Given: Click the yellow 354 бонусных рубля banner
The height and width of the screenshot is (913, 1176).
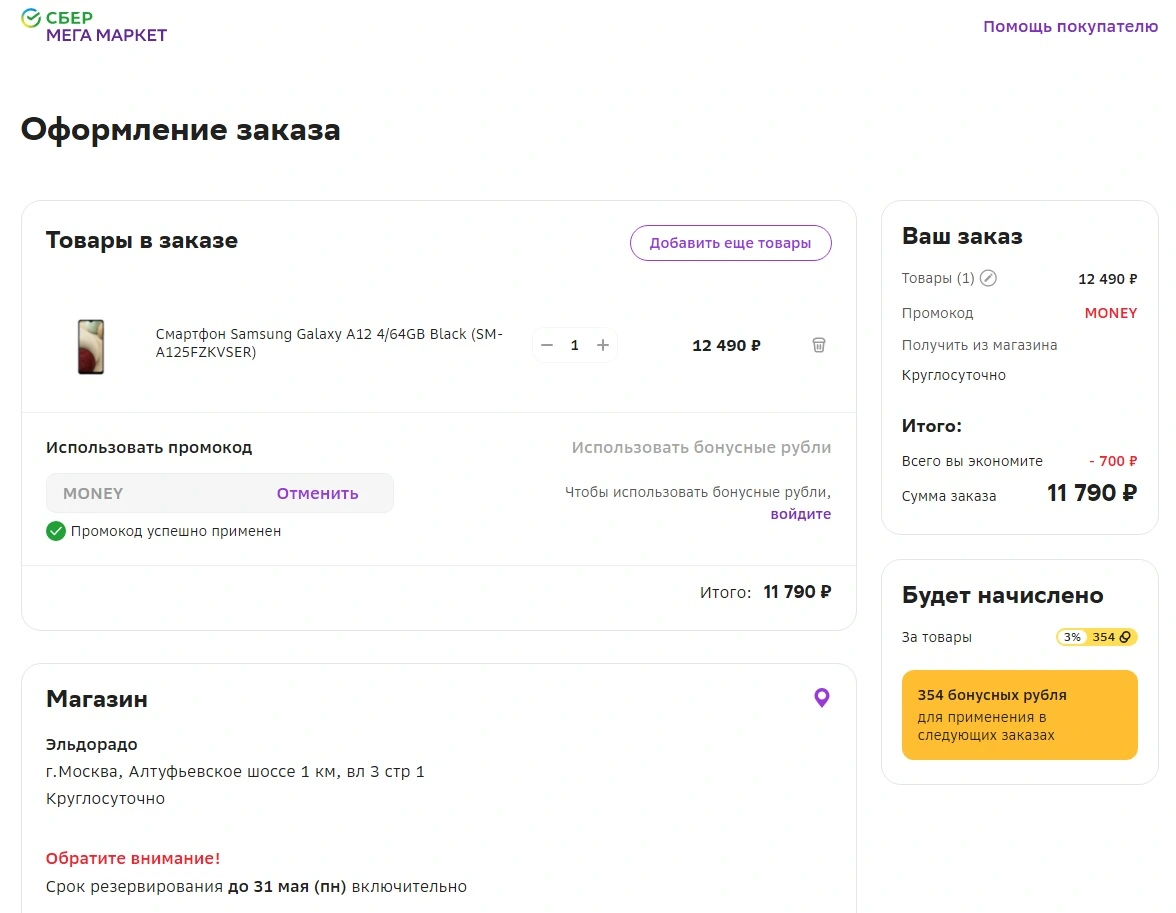Looking at the screenshot, I should pyautogui.click(x=1019, y=715).
